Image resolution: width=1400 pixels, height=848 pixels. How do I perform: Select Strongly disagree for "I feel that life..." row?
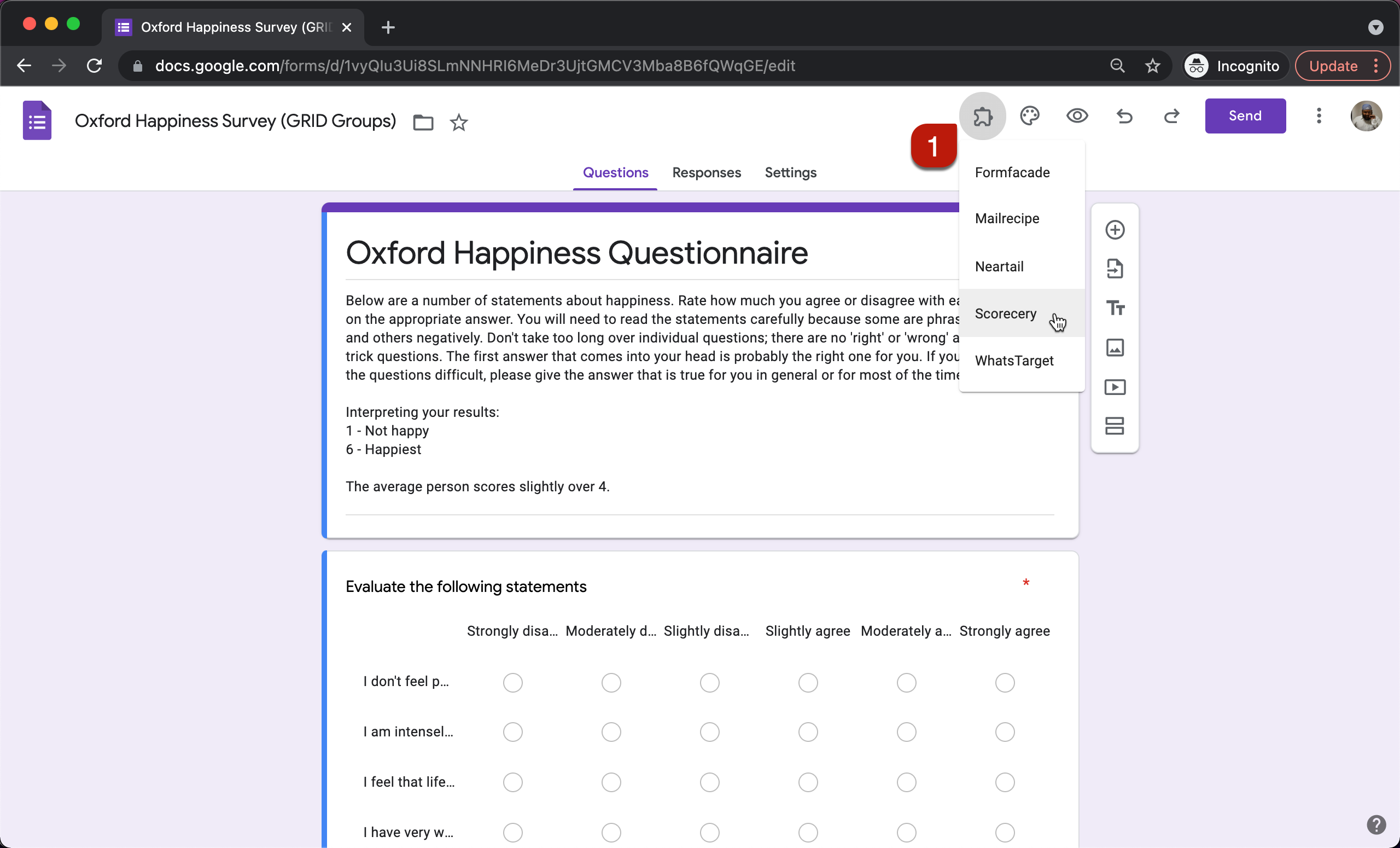512,782
